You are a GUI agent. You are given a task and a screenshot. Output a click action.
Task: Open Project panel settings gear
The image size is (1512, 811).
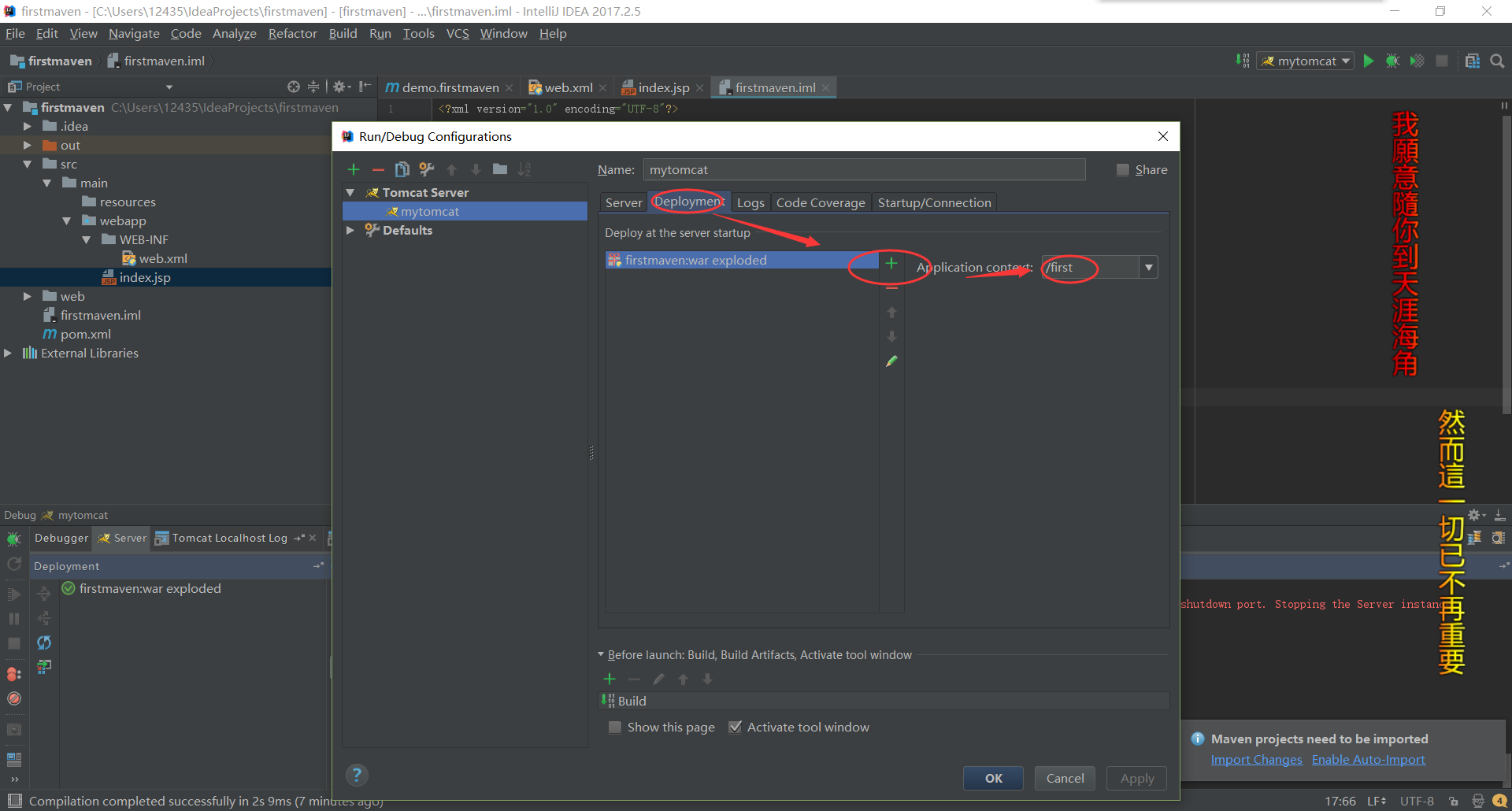(341, 87)
